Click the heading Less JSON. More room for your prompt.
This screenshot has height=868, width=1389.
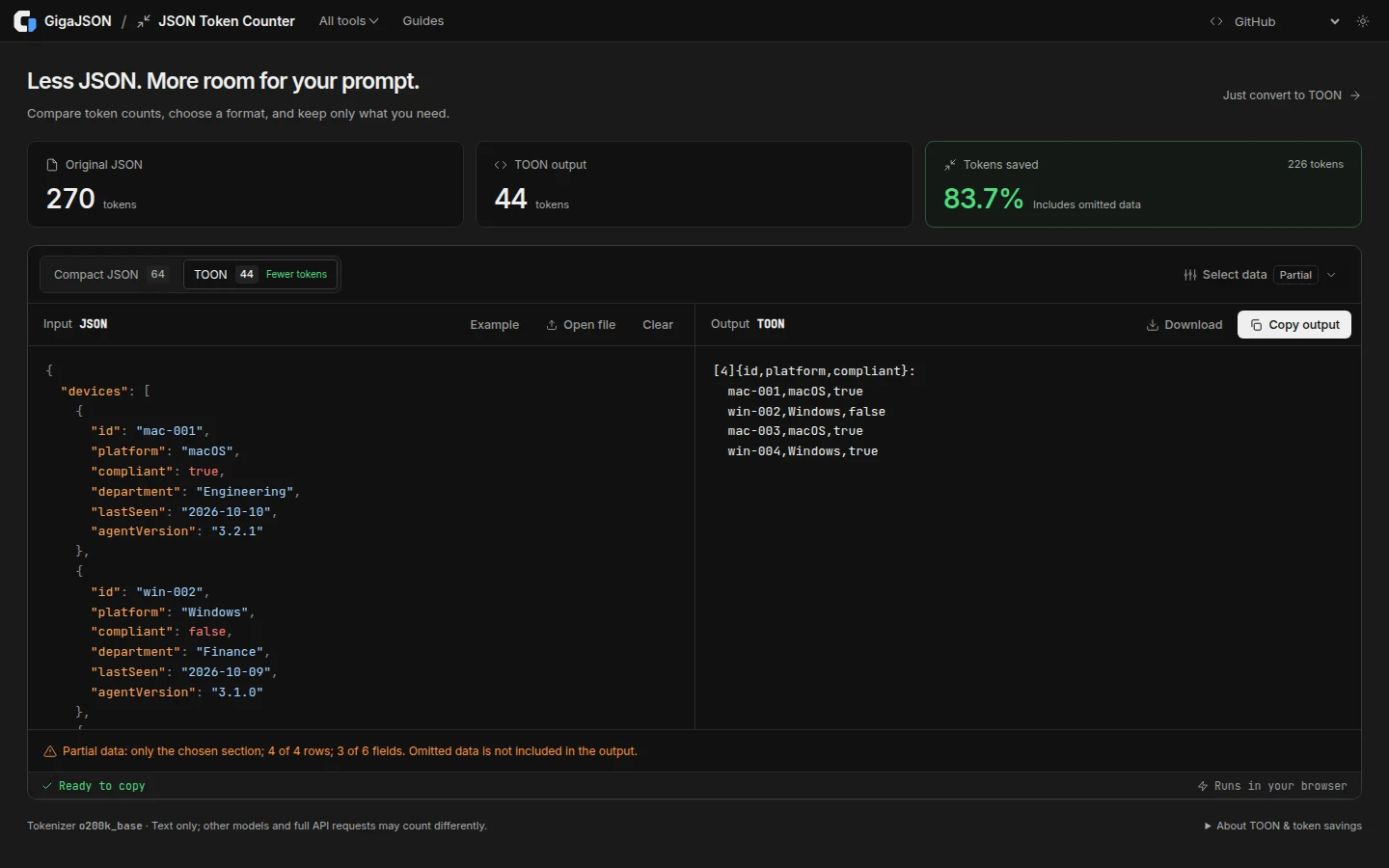pyautogui.click(x=223, y=81)
